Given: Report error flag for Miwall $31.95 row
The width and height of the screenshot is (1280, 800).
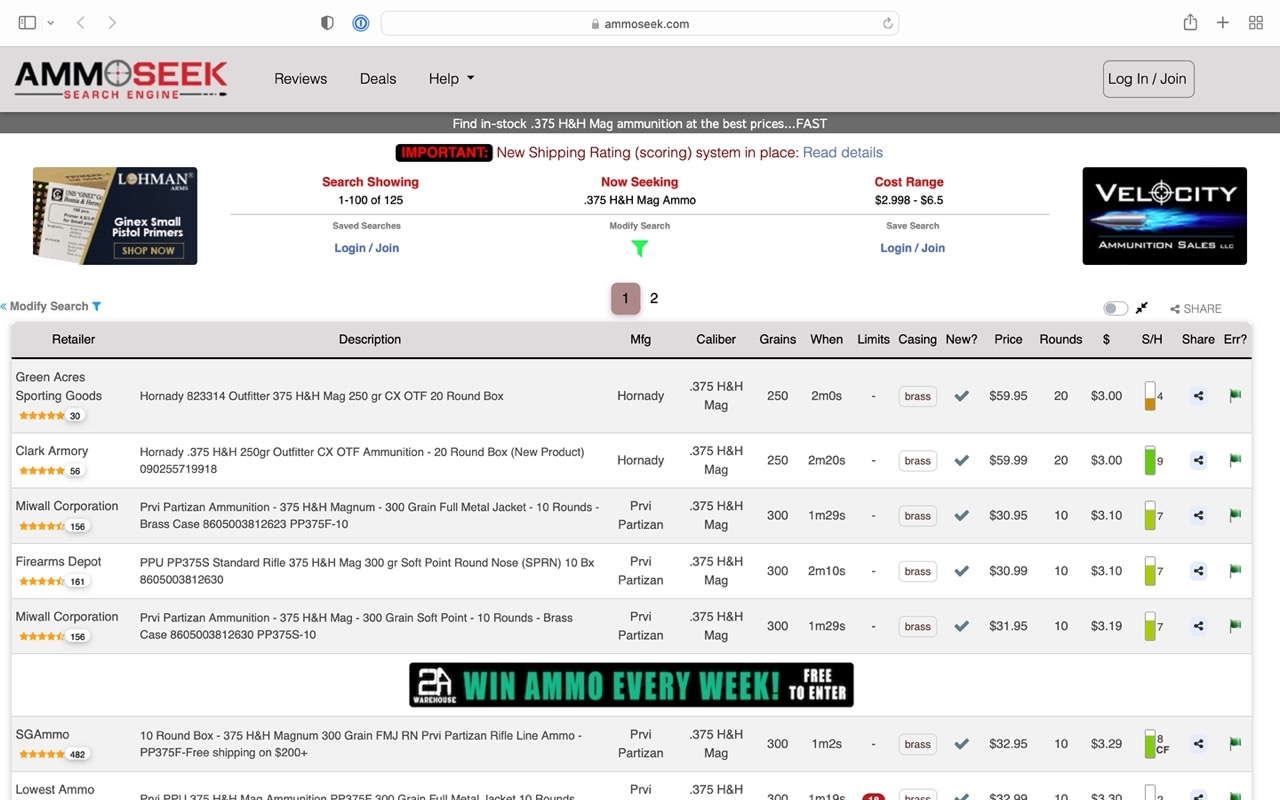Looking at the screenshot, I should coord(1235,626).
